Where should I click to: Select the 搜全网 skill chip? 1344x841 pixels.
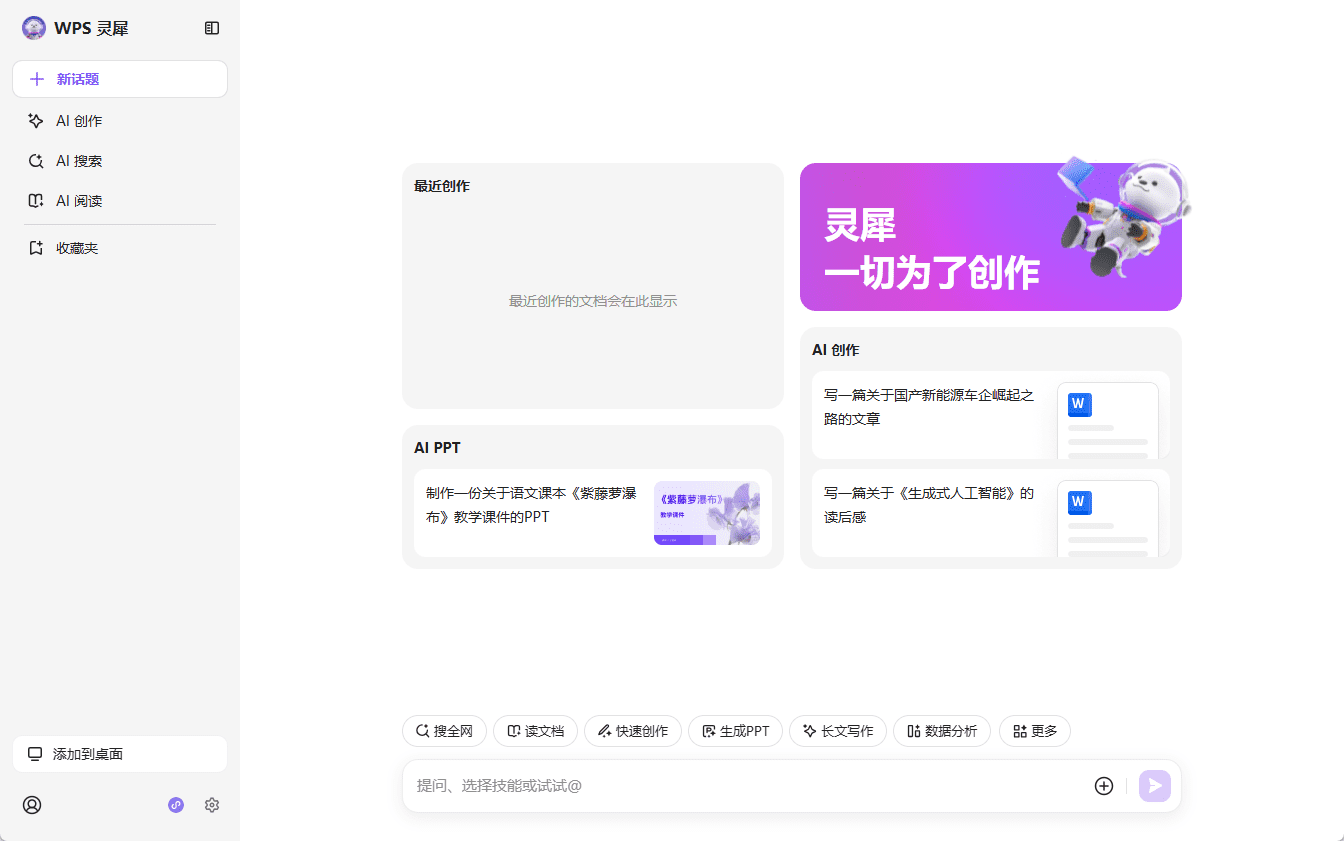pyautogui.click(x=444, y=731)
